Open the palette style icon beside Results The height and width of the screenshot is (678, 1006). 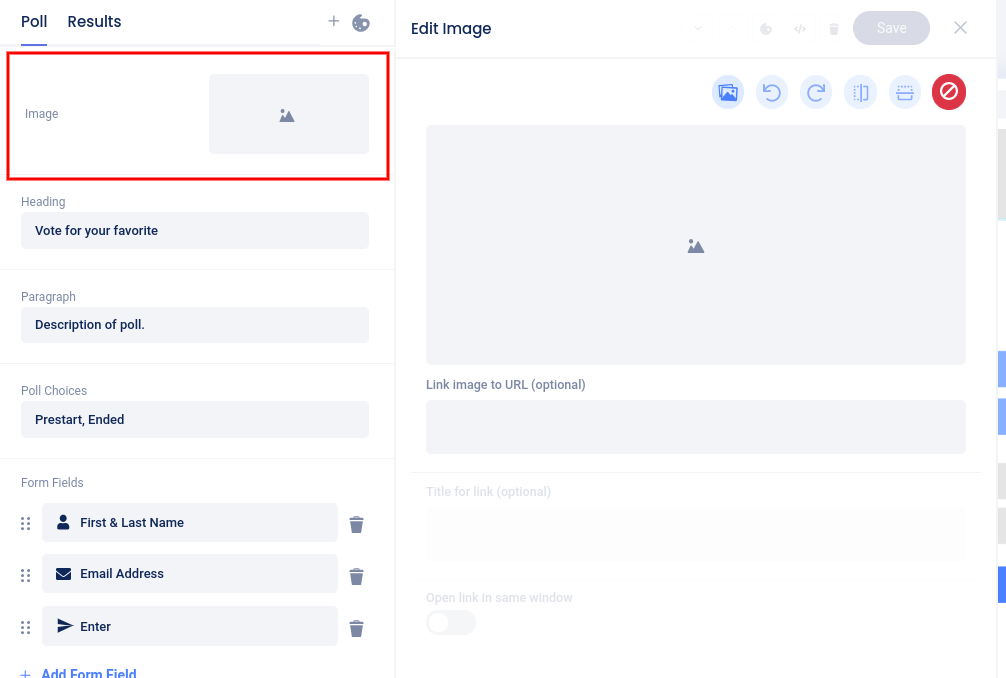click(x=361, y=22)
